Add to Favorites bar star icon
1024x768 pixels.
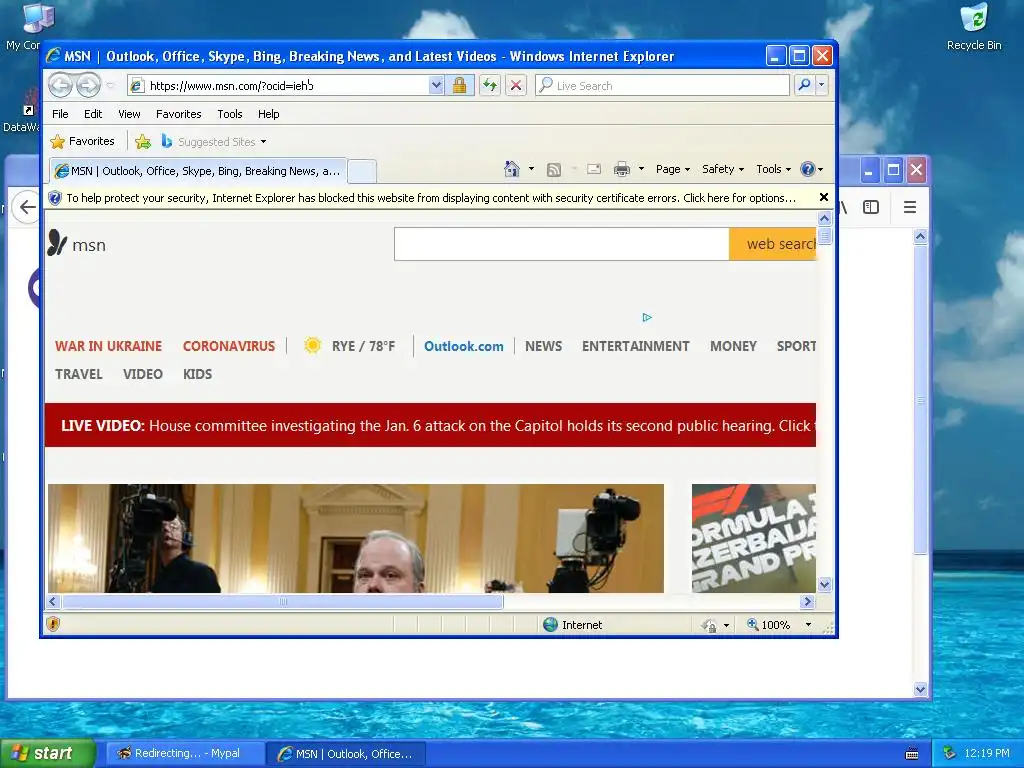click(x=143, y=141)
